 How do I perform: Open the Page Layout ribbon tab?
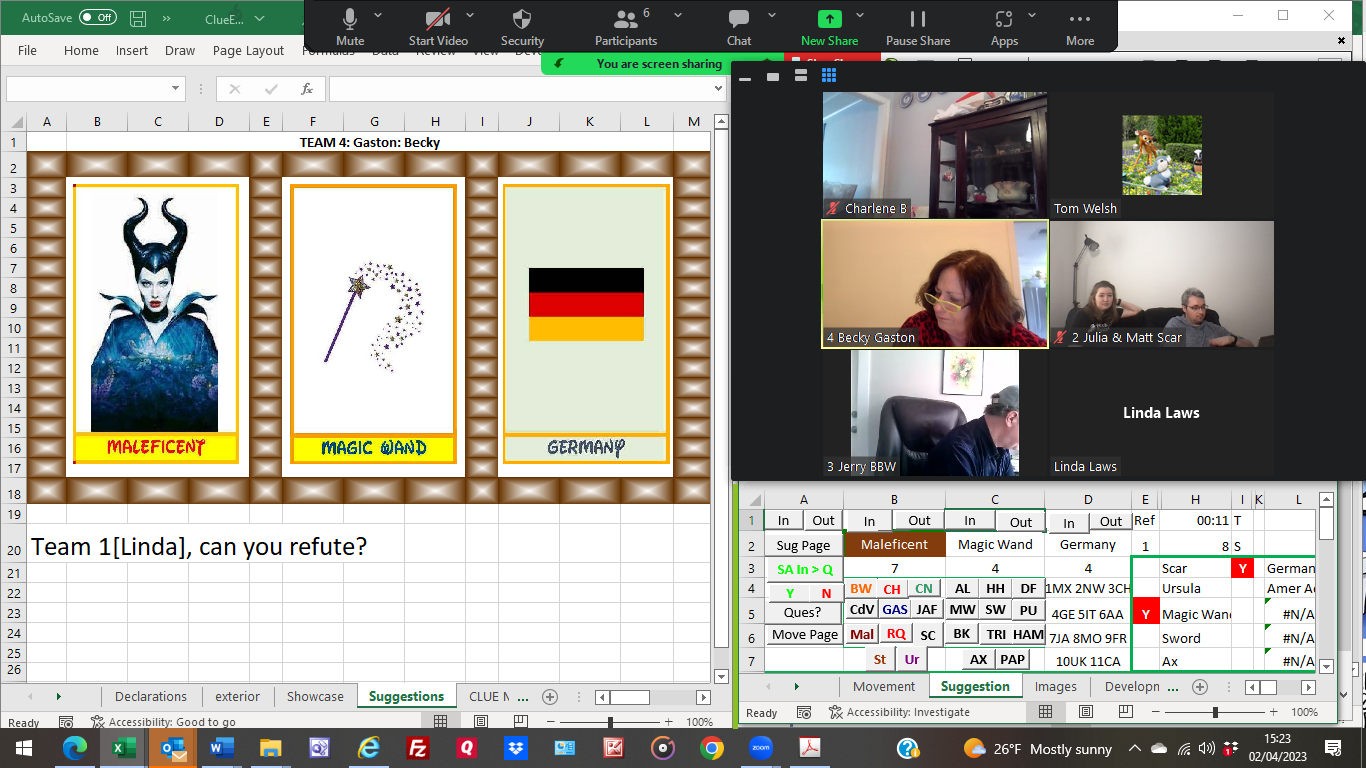pos(248,50)
